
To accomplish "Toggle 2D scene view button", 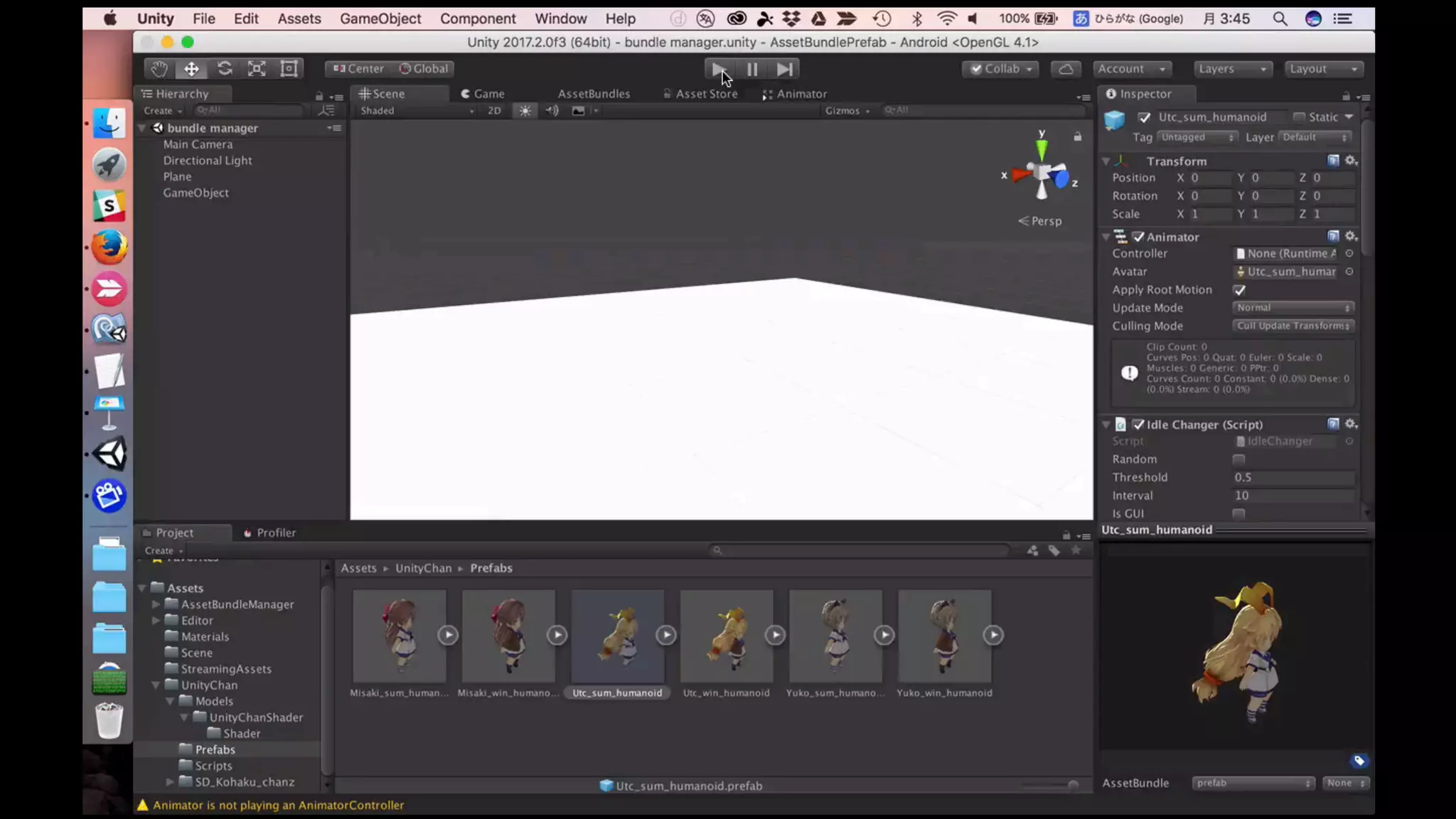I will coord(494,111).
